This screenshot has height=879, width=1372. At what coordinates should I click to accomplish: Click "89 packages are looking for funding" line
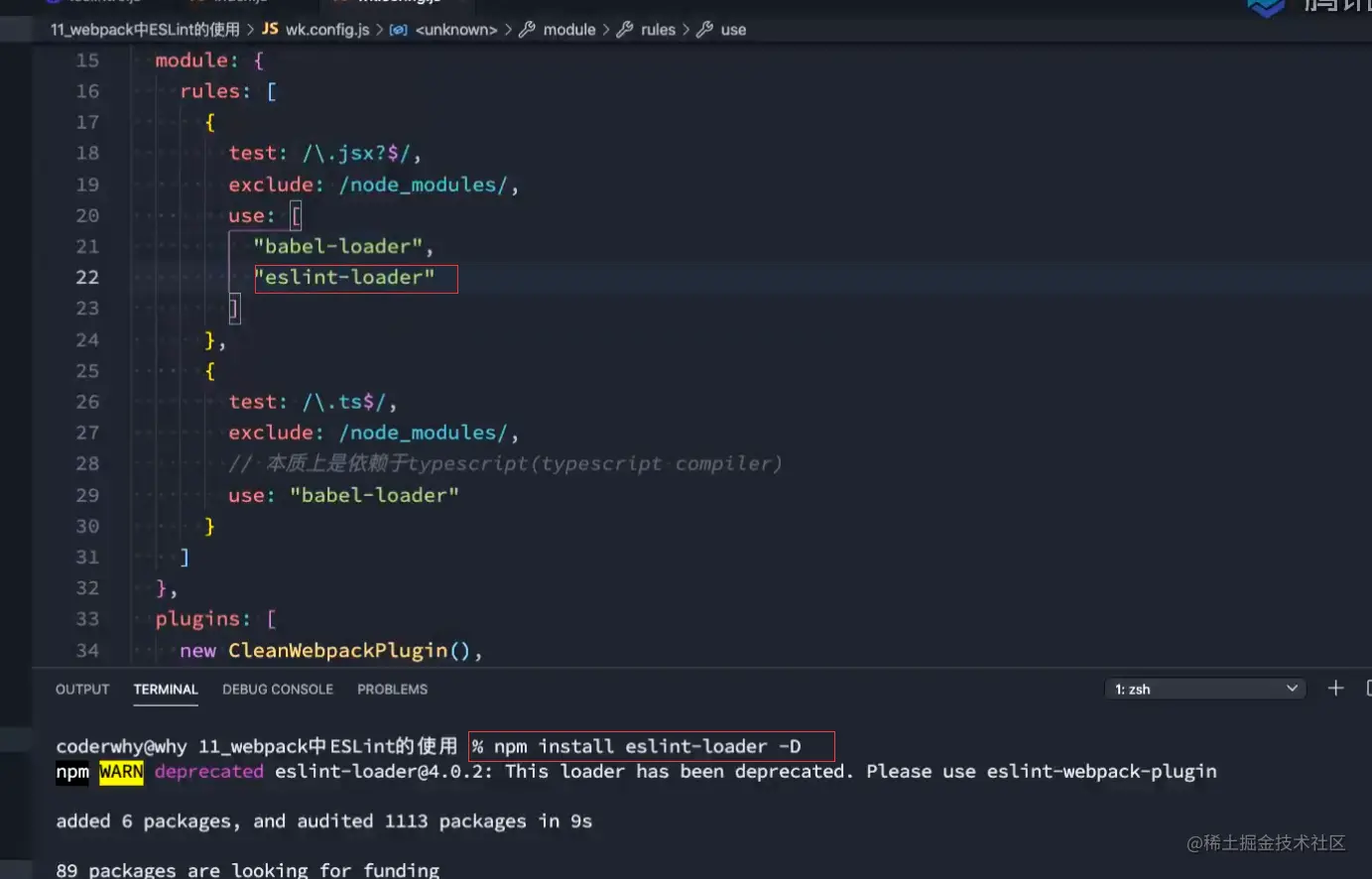click(x=247, y=869)
